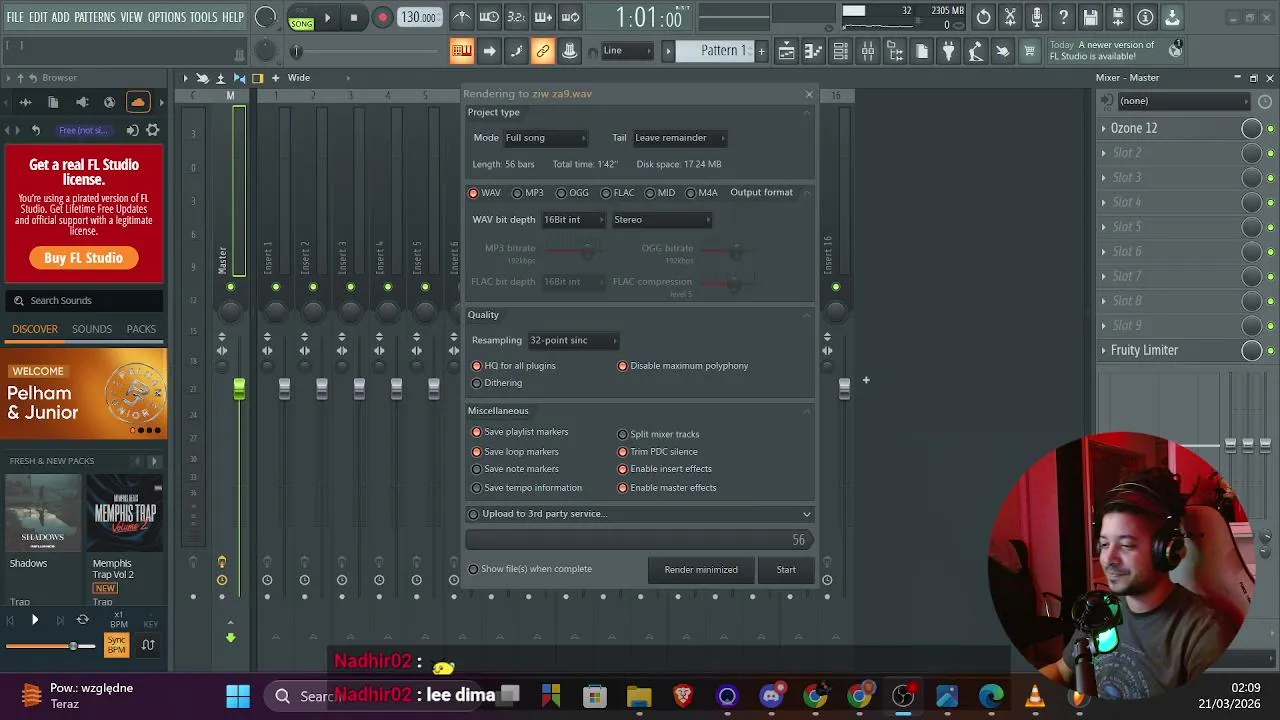Screen dimensions: 1280x720
Task: Toggle Show file(s) when complete
Action: click(x=531, y=569)
